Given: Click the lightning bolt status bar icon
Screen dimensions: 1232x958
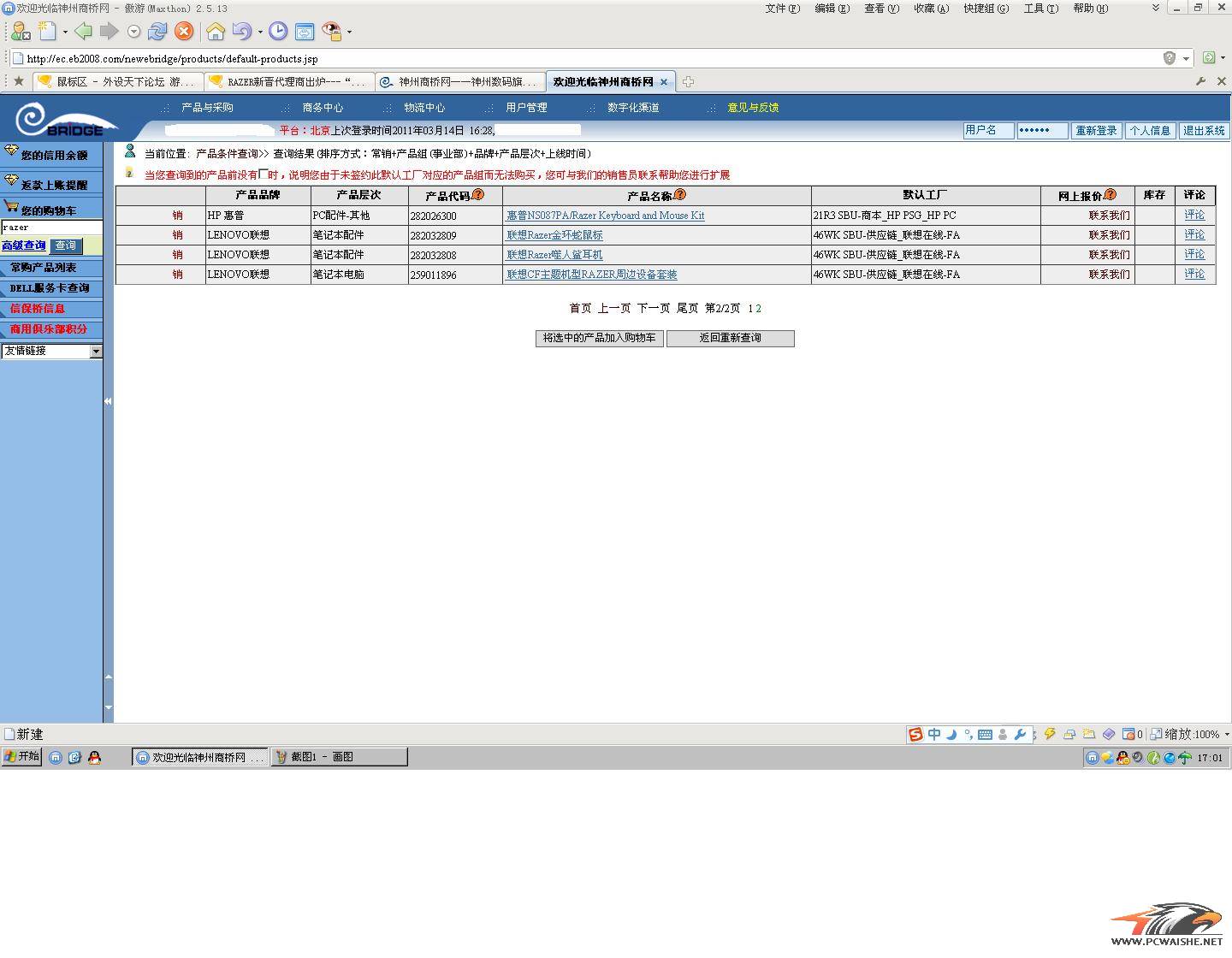Looking at the screenshot, I should pos(1051,734).
